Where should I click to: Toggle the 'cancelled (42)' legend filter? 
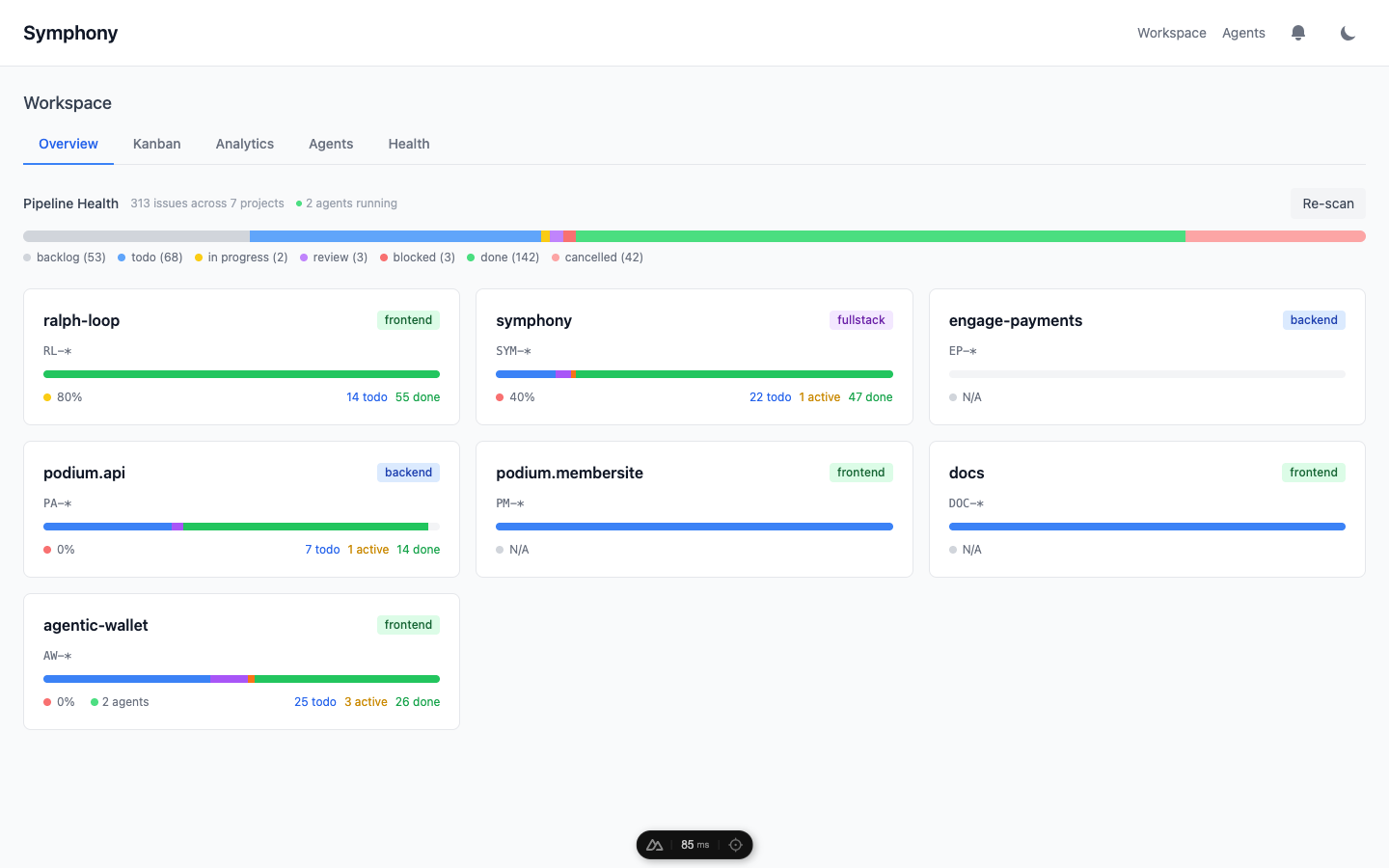597,258
